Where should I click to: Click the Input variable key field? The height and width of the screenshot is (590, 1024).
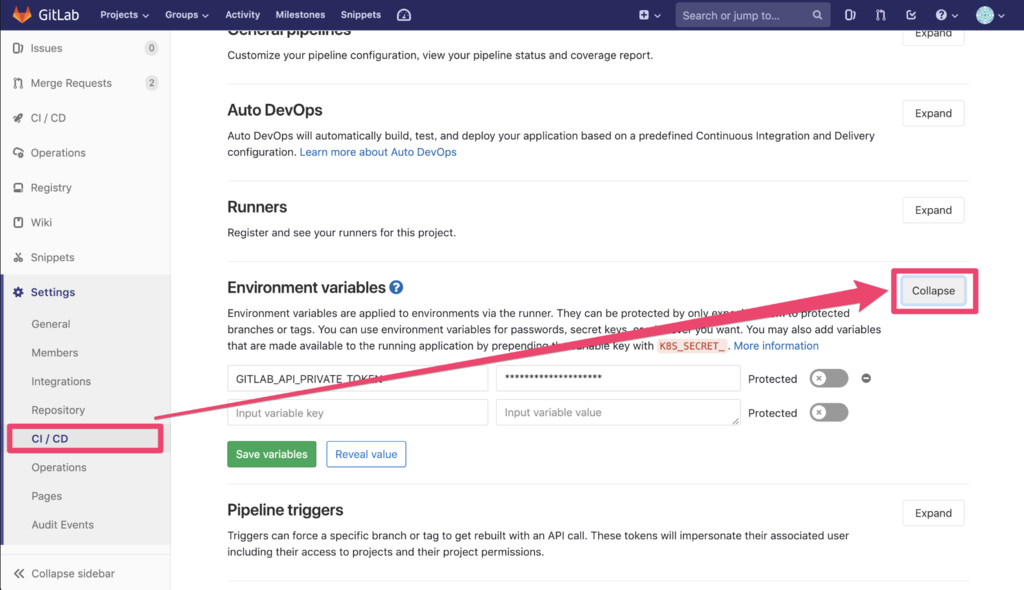(x=357, y=412)
